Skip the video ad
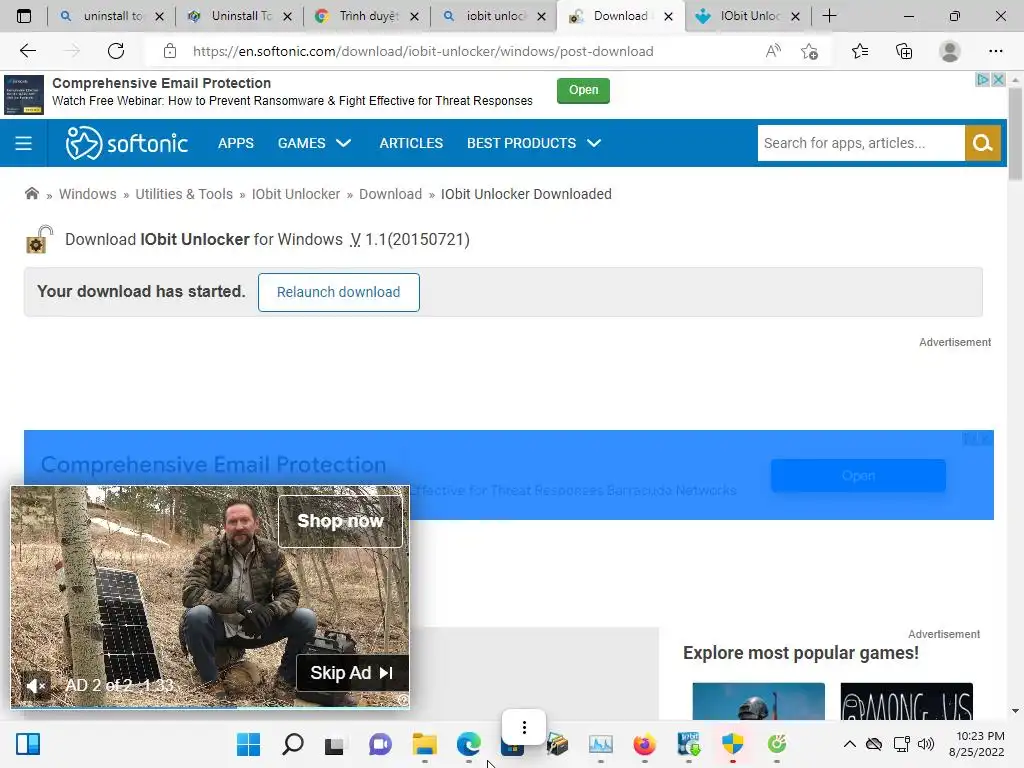This screenshot has height=768, width=1024. pyautogui.click(x=352, y=673)
